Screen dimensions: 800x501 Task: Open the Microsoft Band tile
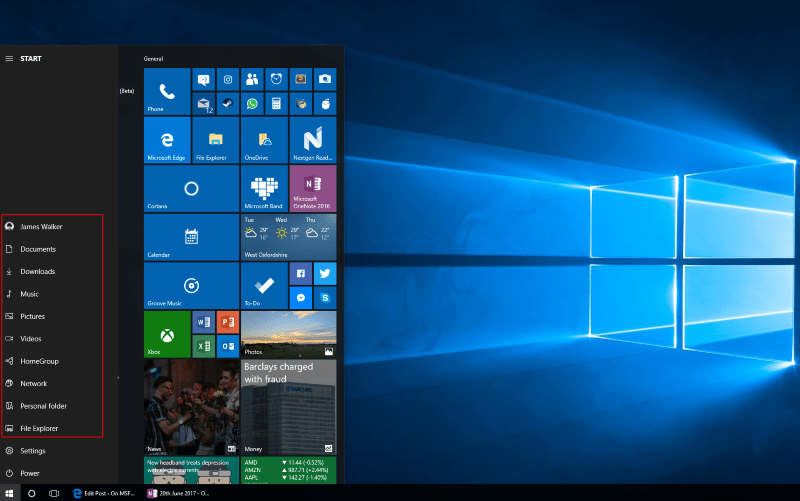[264, 189]
